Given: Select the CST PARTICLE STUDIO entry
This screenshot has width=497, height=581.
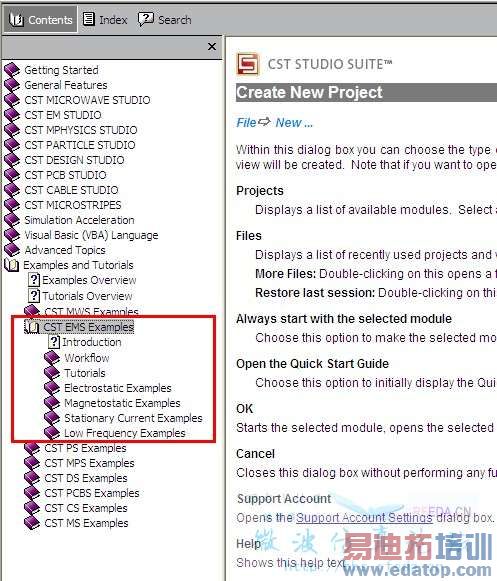Looking at the screenshot, I should point(80,145).
